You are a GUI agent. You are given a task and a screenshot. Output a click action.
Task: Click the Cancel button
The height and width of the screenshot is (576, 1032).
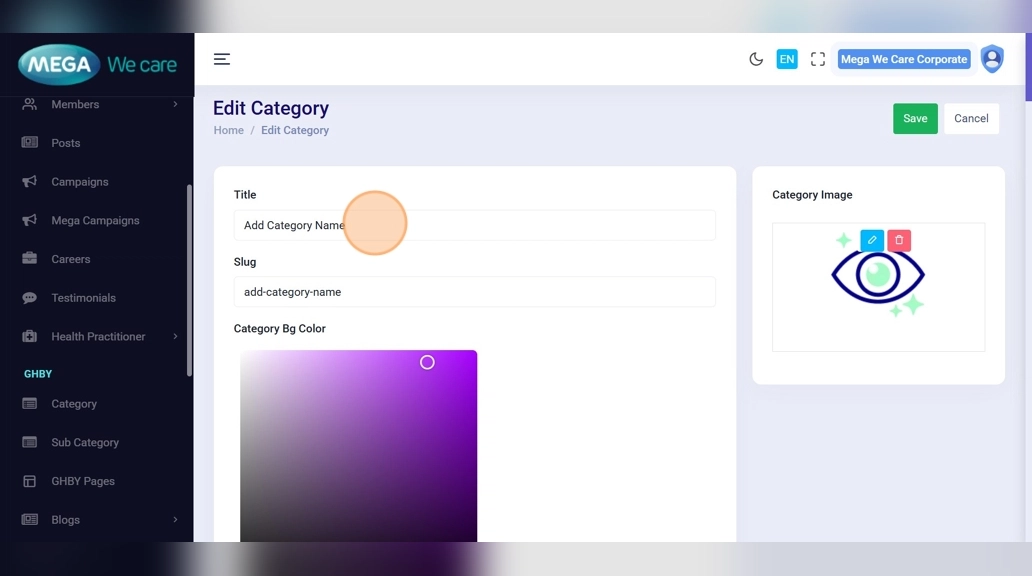tap(970, 119)
